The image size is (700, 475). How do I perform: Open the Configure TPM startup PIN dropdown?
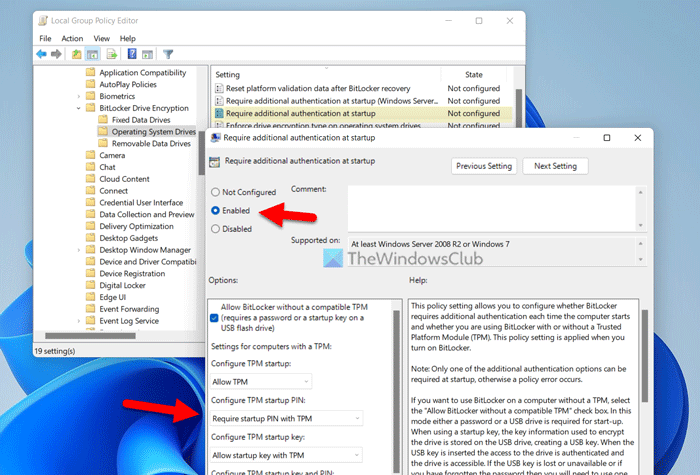287,418
